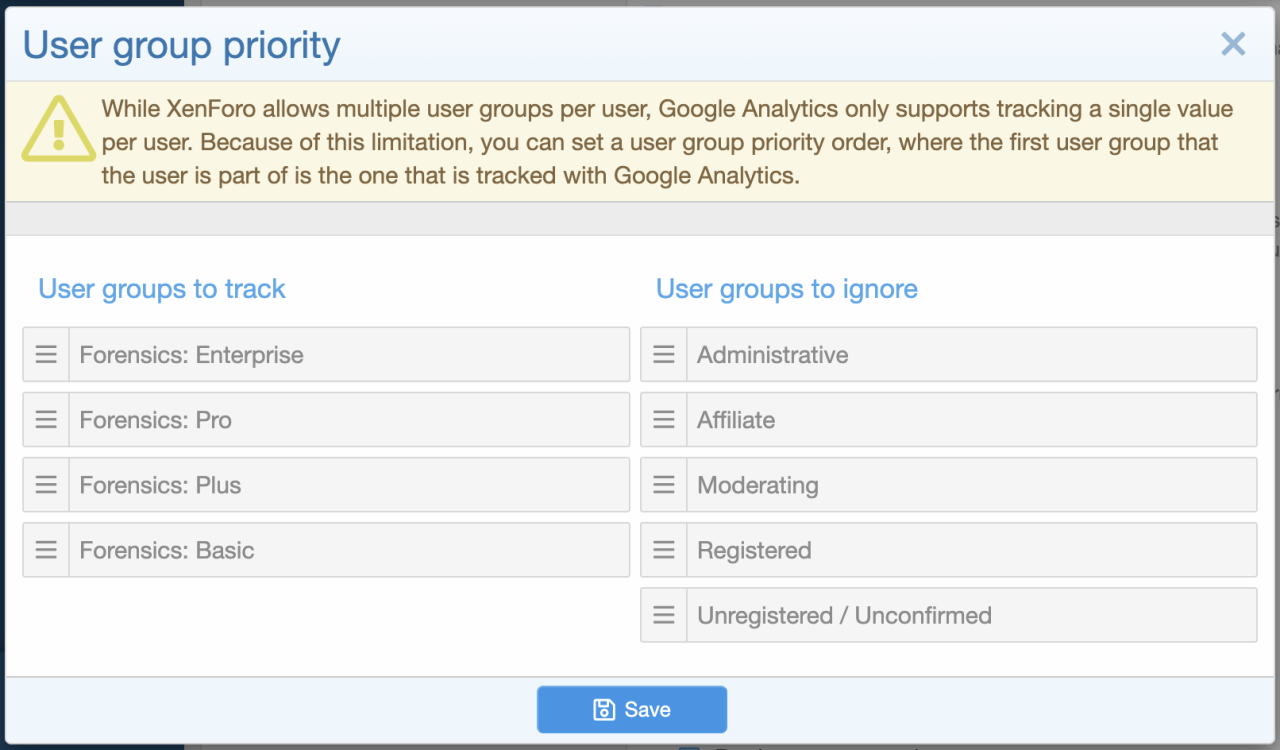
Task: Click drag handle icon for Administrative group
Action: point(664,355)
